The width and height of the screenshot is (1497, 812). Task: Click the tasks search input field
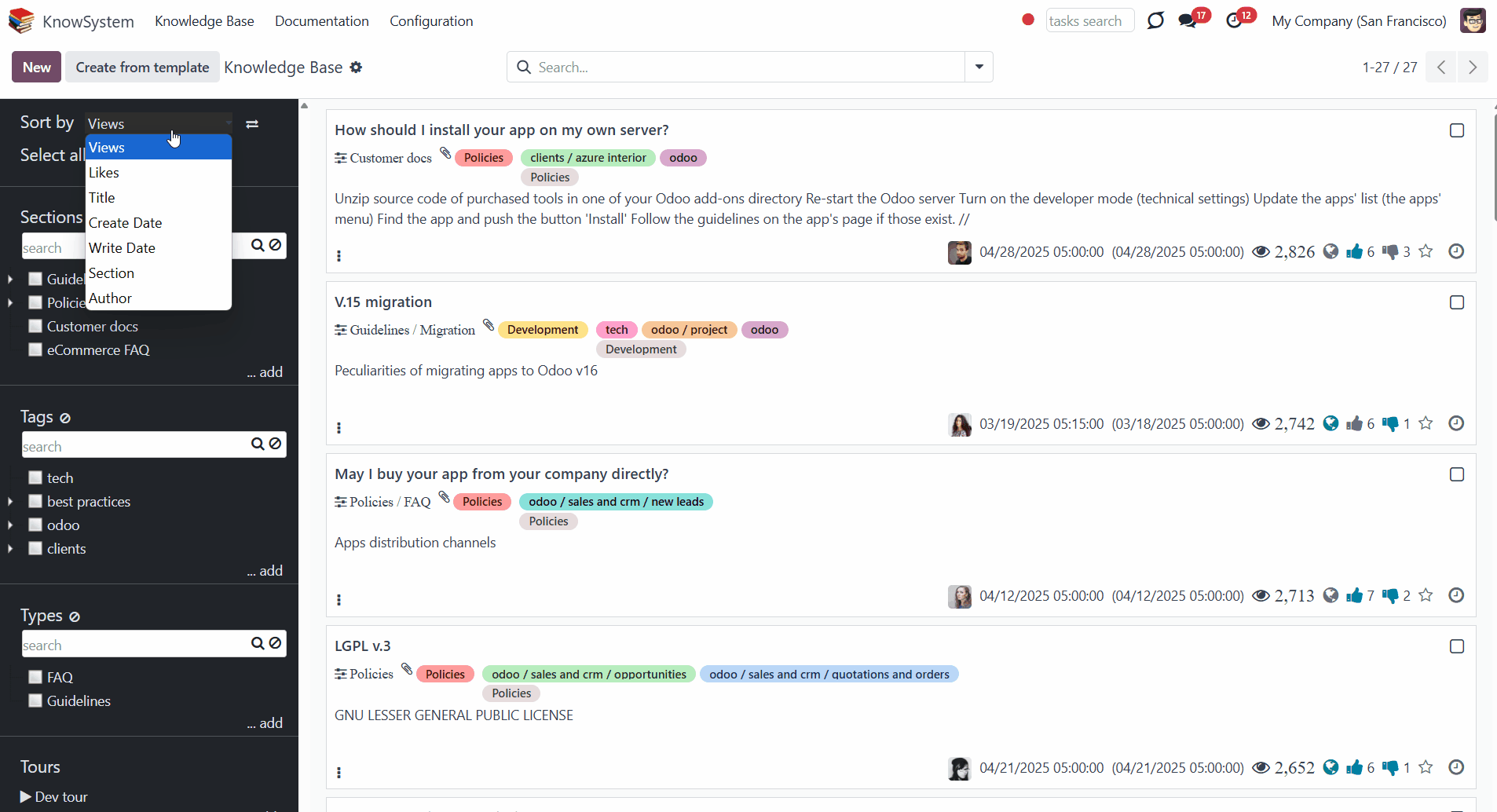[x=1089, y=21]
